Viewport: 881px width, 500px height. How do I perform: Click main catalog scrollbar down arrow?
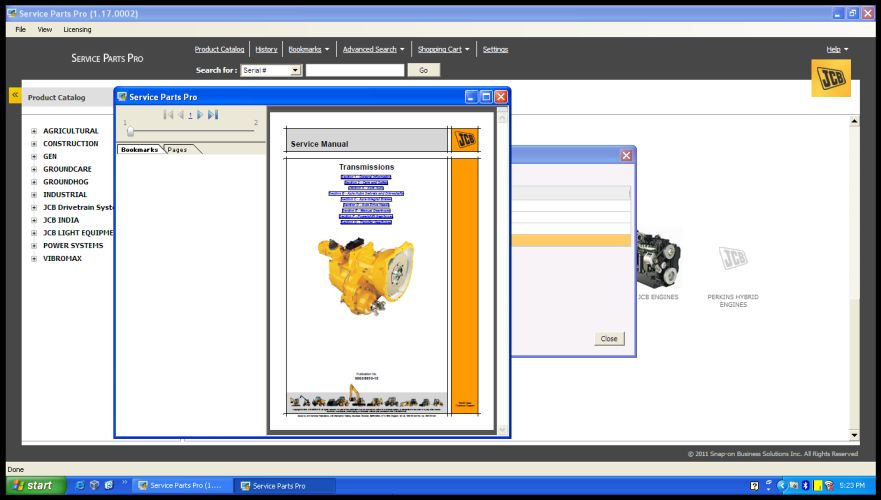(854, 434)
